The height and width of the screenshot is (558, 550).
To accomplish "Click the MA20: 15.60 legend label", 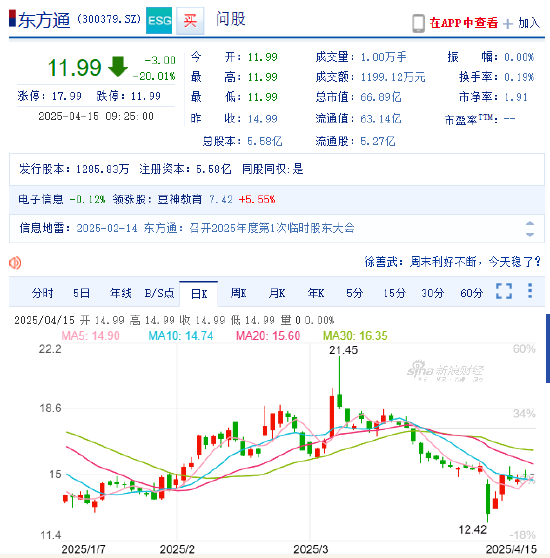I will [x=268, y=336].
